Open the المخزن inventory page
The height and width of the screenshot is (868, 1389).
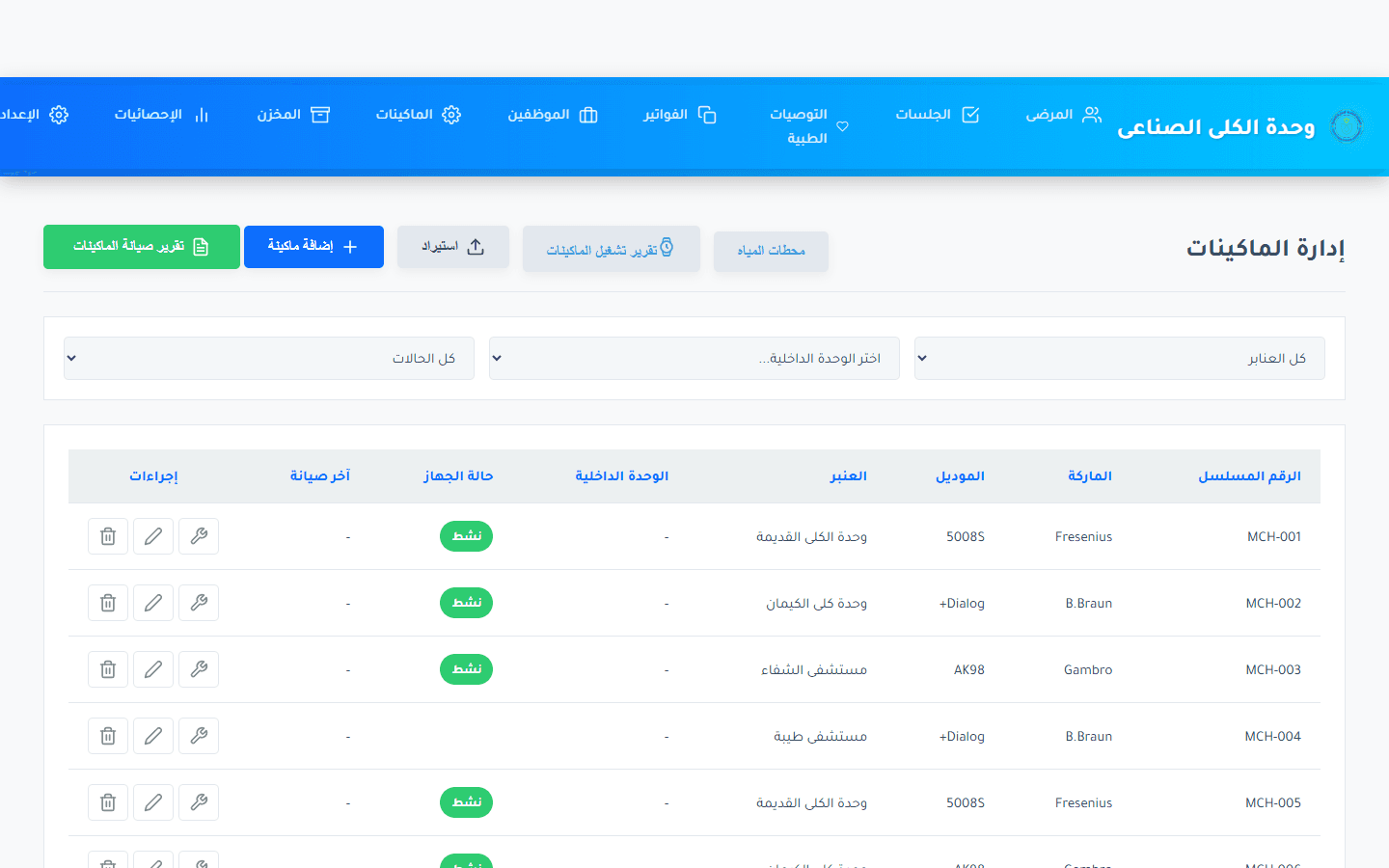coord(293,115)
